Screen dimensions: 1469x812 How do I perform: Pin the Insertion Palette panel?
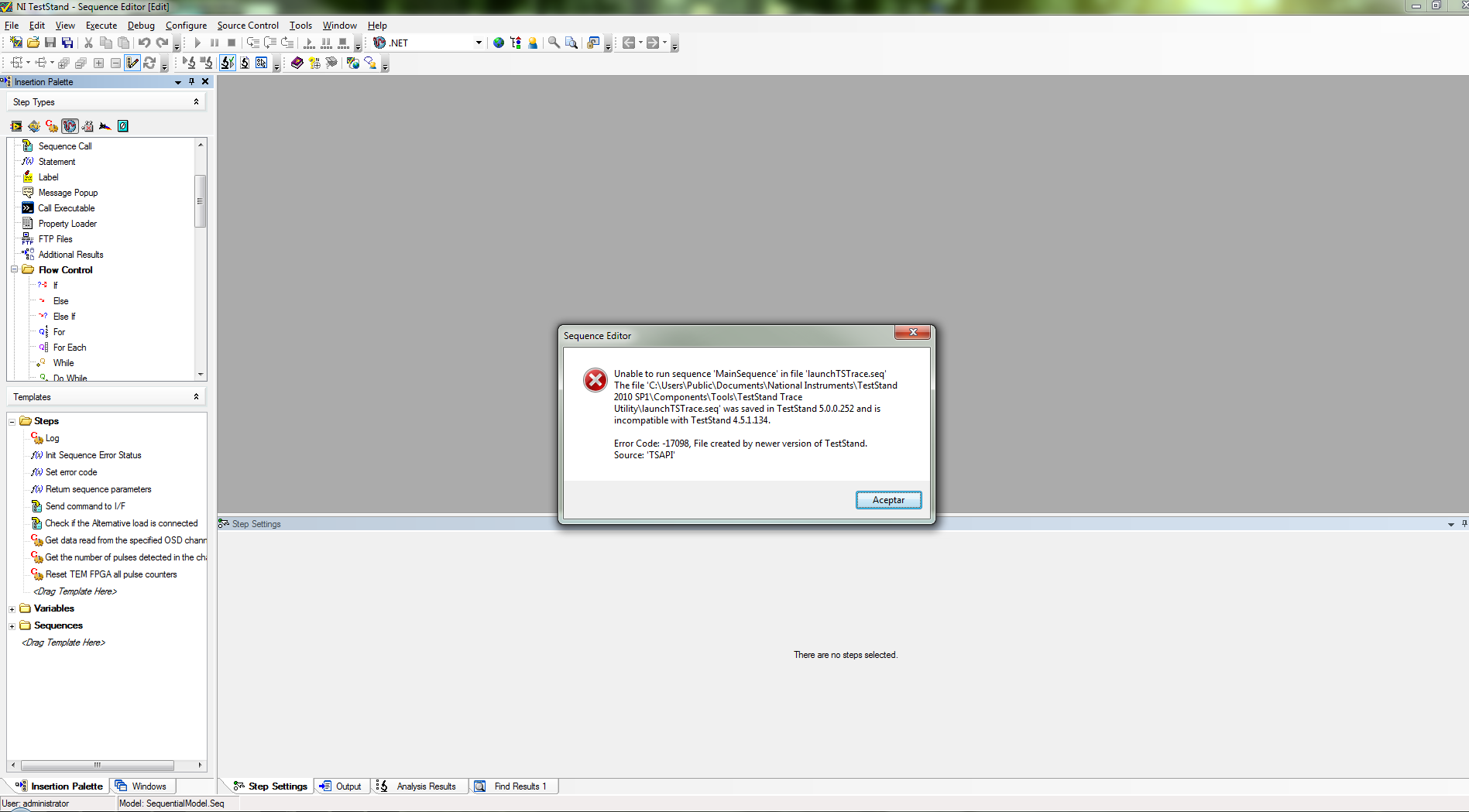coord(192,81)
